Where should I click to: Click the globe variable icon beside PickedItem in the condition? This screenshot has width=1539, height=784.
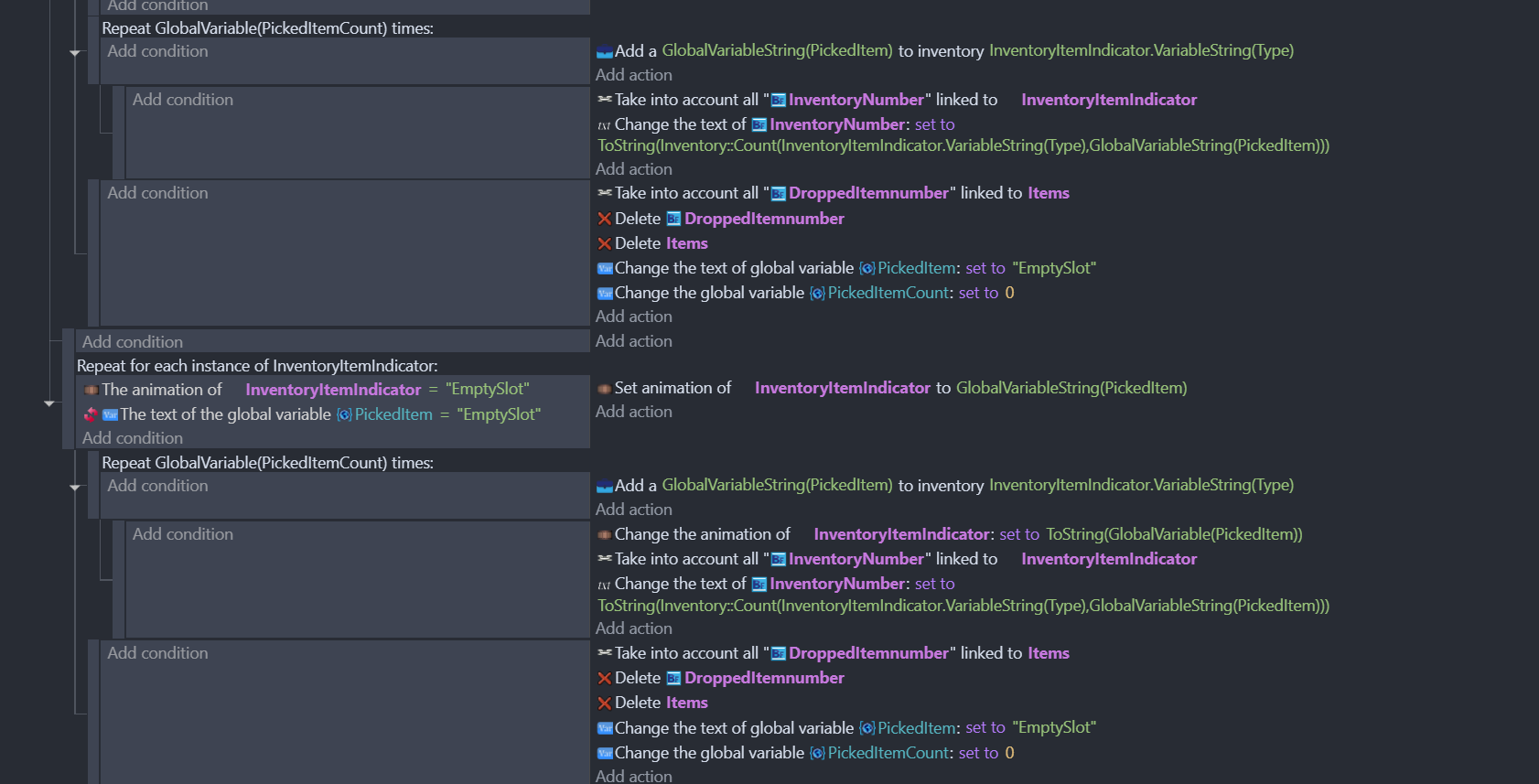click(x=344, y=414)
